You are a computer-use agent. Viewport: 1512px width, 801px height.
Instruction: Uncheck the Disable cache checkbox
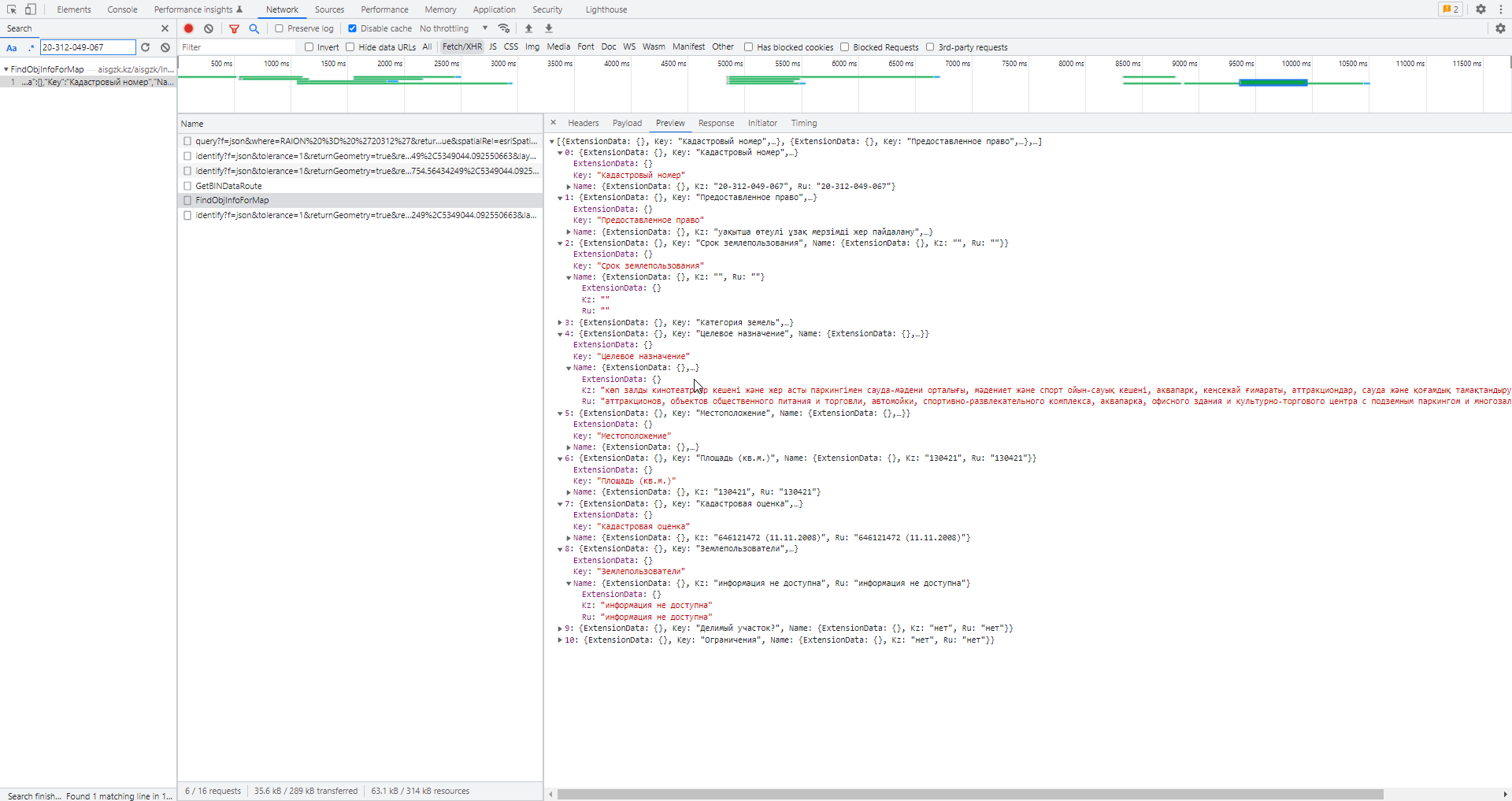pos(352,28)
